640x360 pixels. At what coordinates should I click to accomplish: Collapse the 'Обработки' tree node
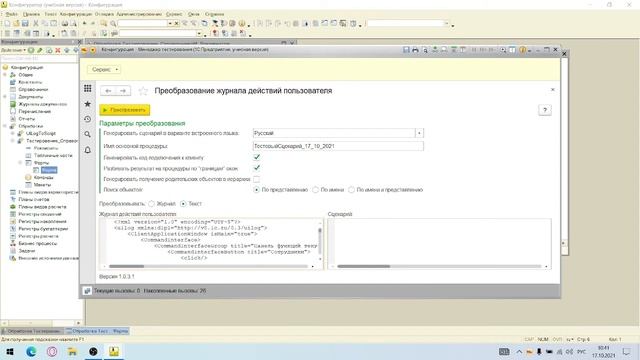5,126
